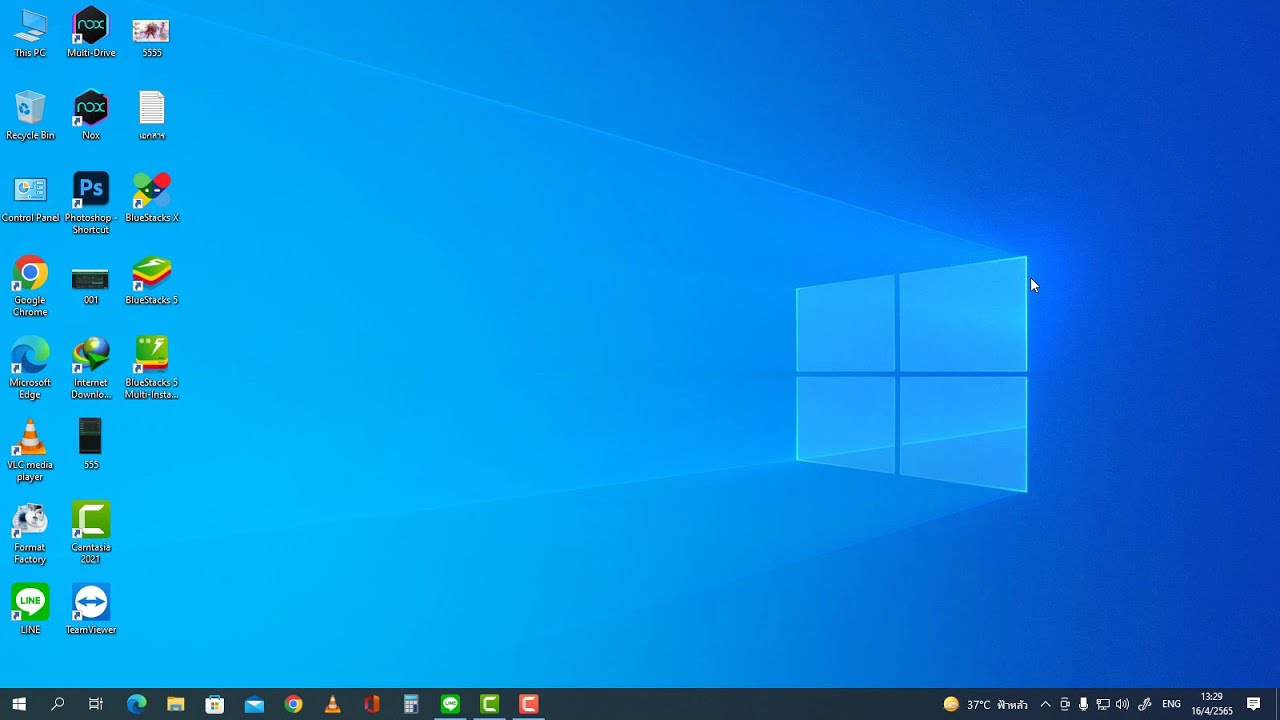The height and width of the screenshot is (720, 1280).
Task: Open Control Panel desktop icon
Action: pos(30,198)
